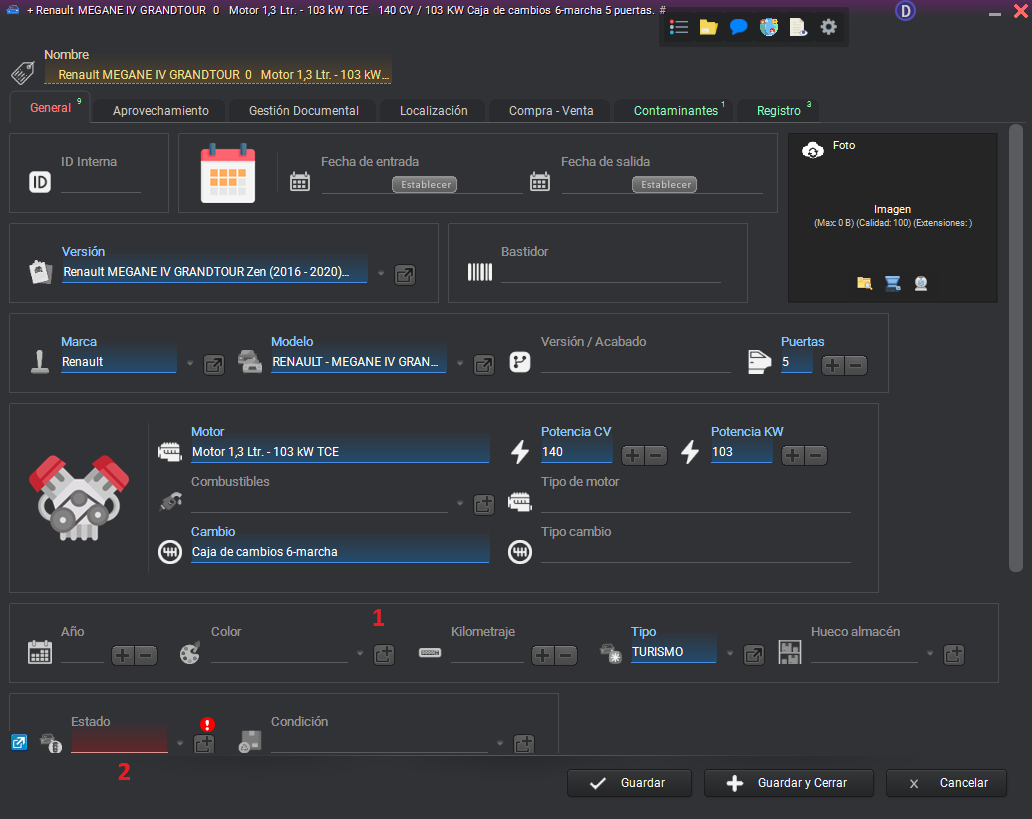The width and height of the screenshot is (1032, 819).
Task: Click the webcam capture icon under Foto
Action: coord(920,283)
